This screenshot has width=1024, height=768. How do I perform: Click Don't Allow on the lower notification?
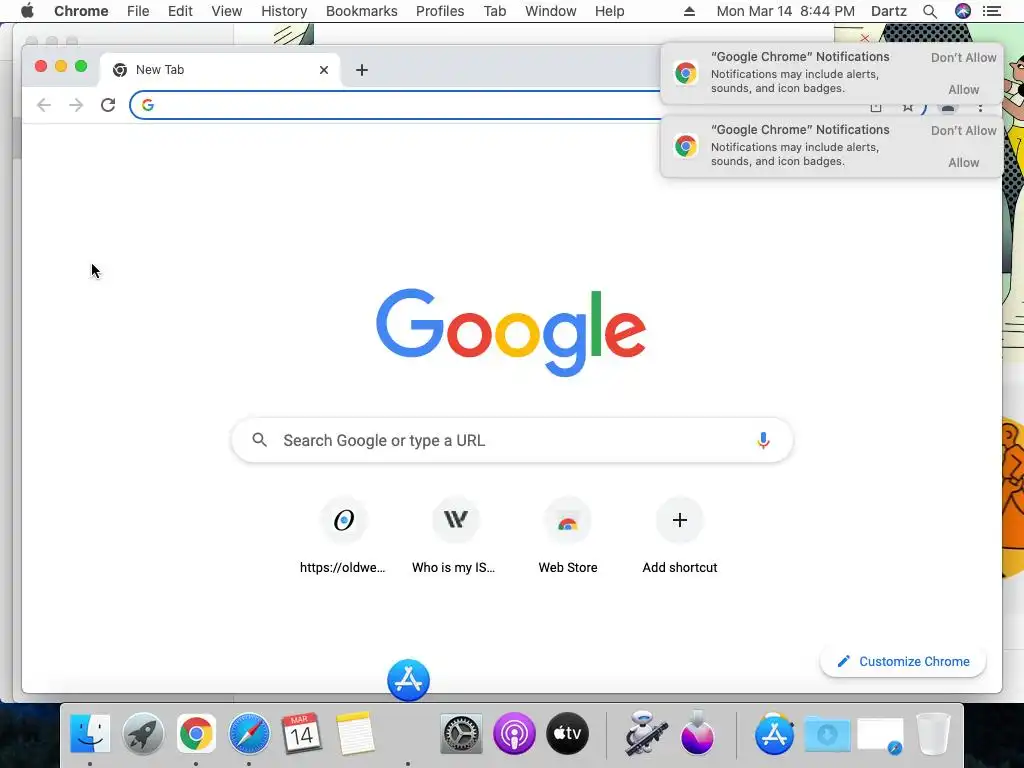[963, 131]
